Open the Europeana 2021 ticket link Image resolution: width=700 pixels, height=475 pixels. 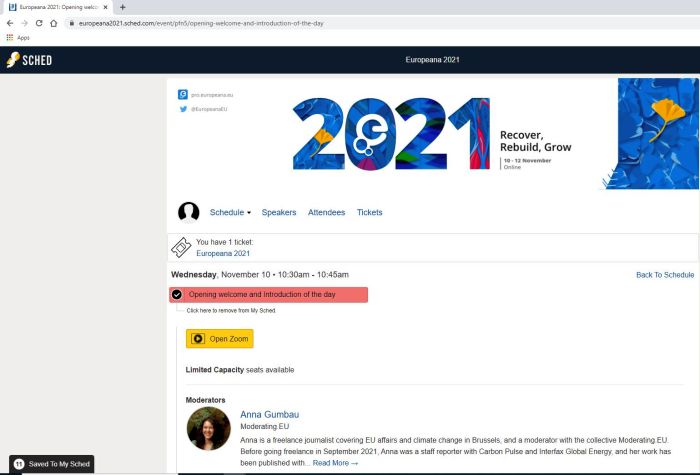point(223,253)
